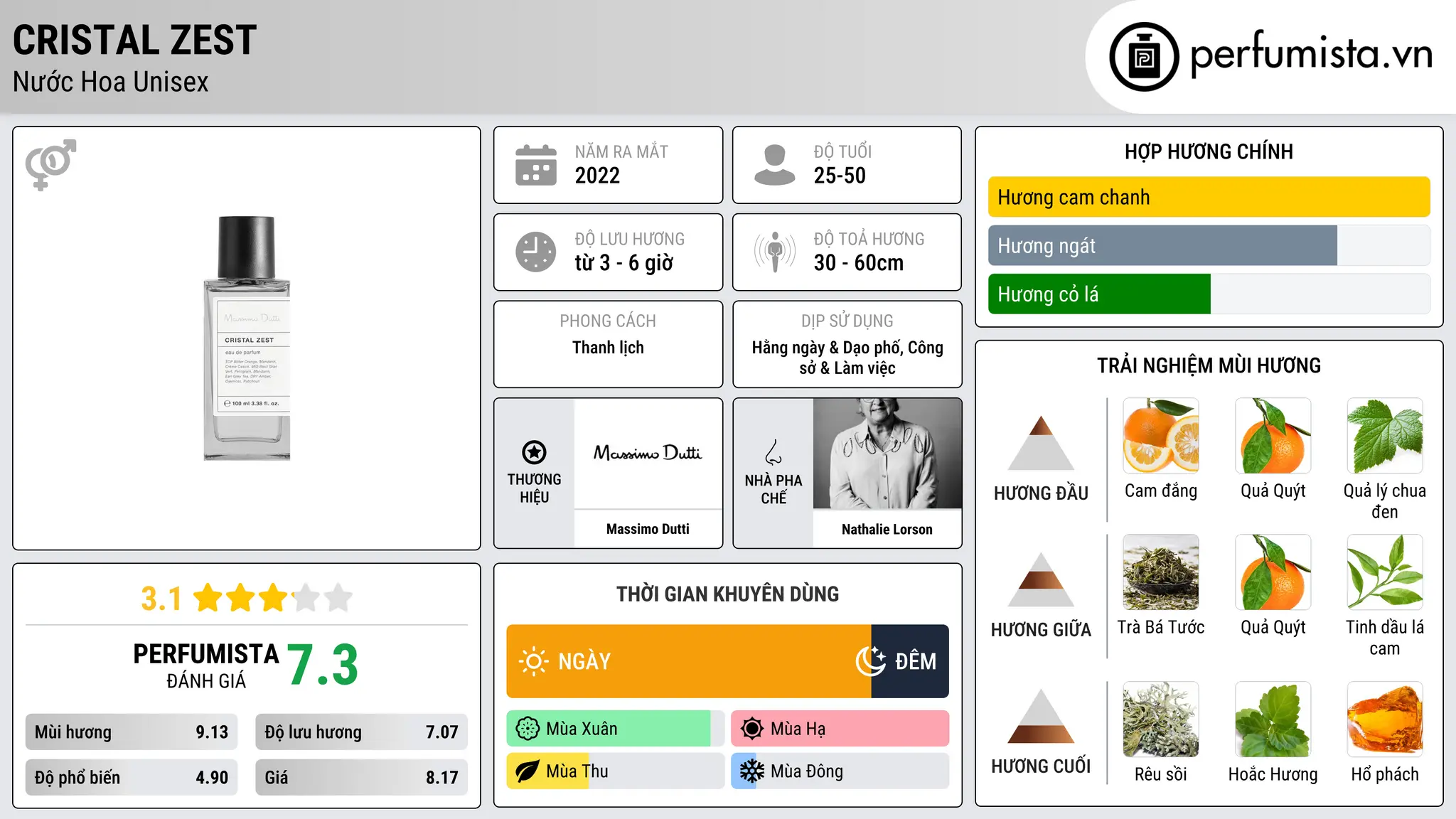Click the pyramid icon above Hương Cuối
Screen dimensions: 1456x819
click(x=1041, y=716)
